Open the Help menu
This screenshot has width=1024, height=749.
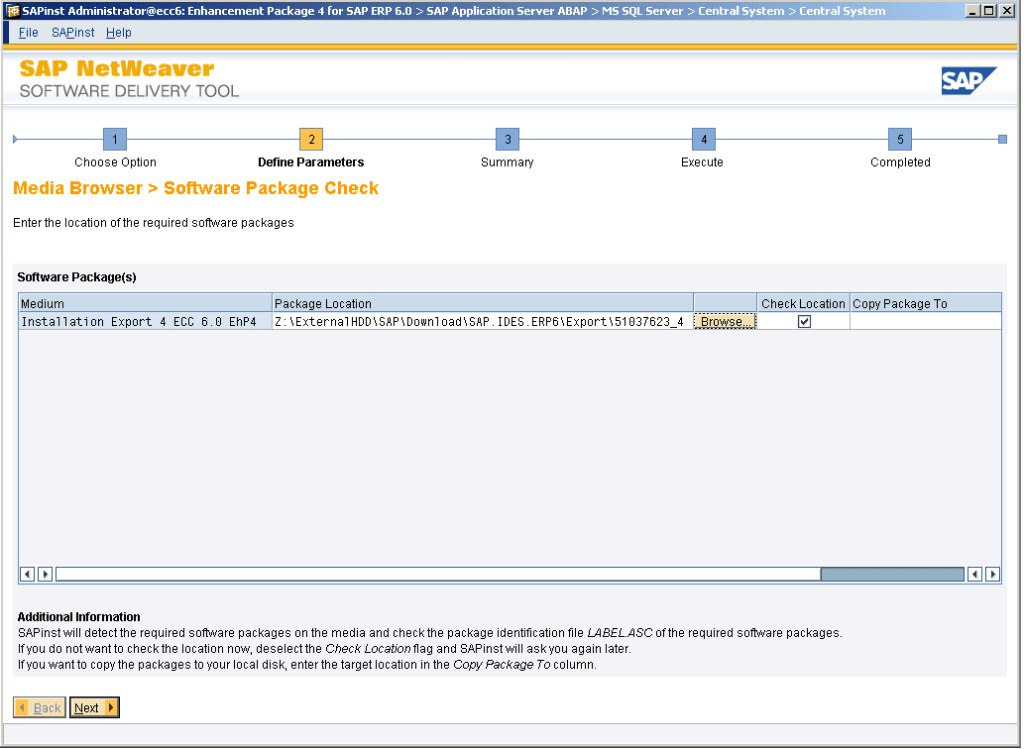click(118, 33)
